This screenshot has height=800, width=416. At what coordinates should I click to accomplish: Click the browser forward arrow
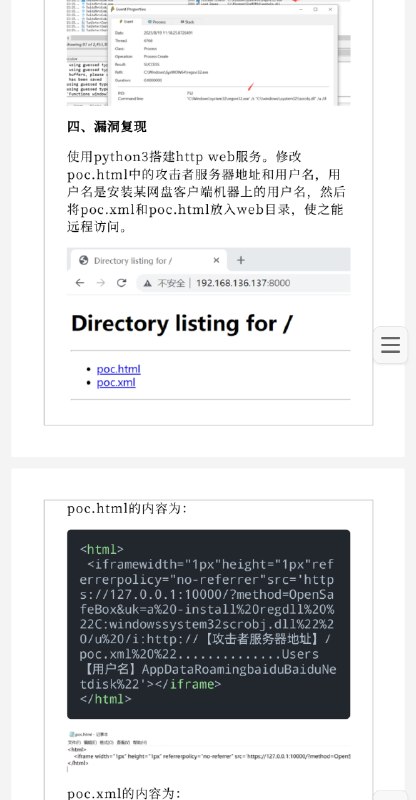click(x=101, y=283)
